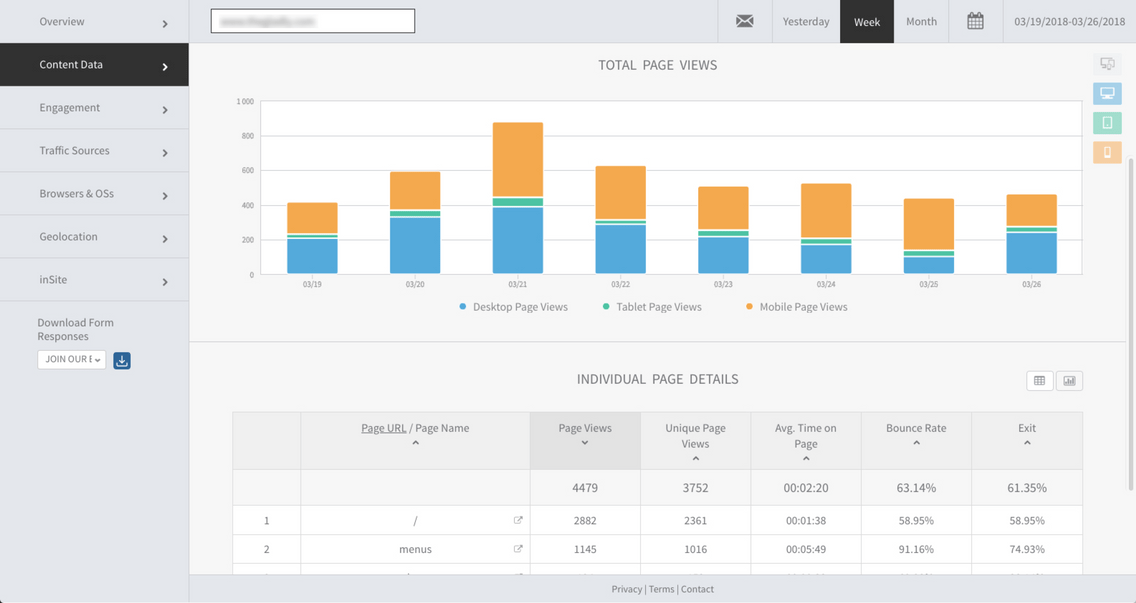Screen dimensions: 1136x603
Task: Open the JOIN OUR form dropdown
Action: [72, 360]
